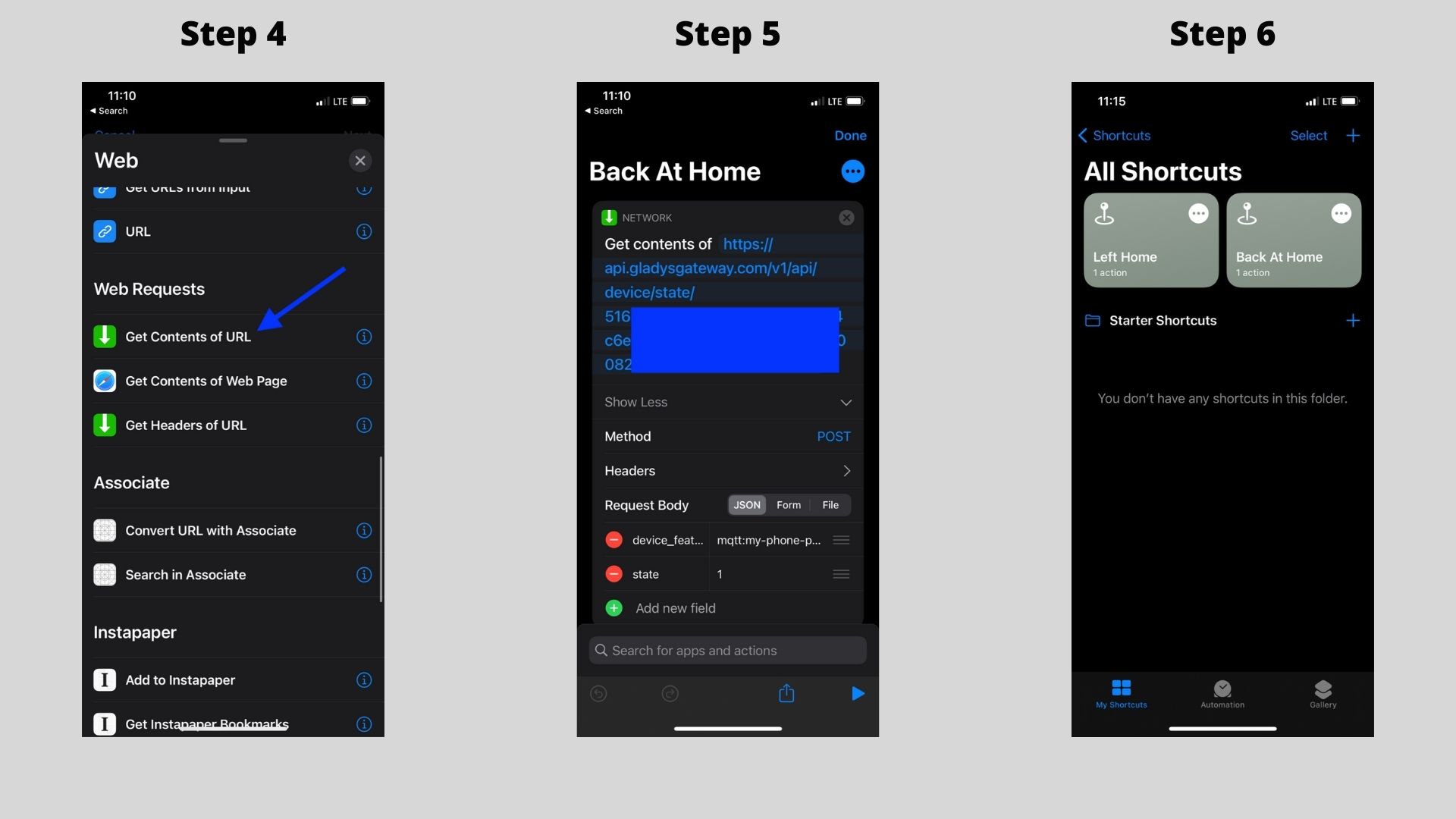
Task: Click the Left Home shortcut icon
Action: pos(1150,239)
